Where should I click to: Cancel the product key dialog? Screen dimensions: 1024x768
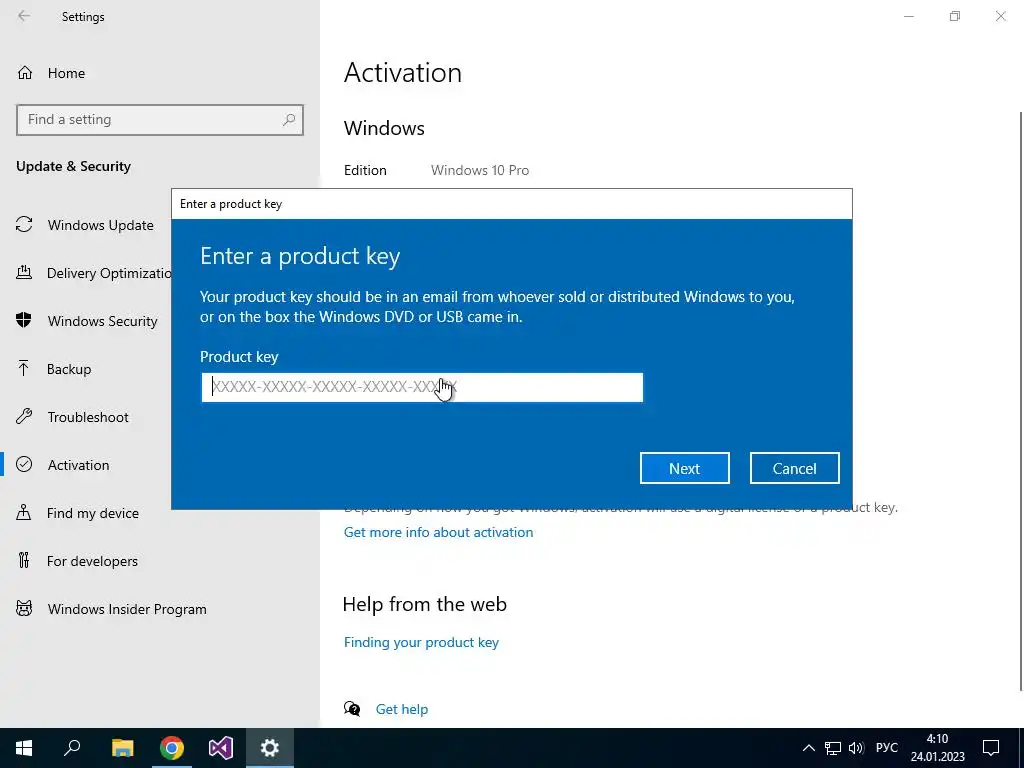pos(794,468)
